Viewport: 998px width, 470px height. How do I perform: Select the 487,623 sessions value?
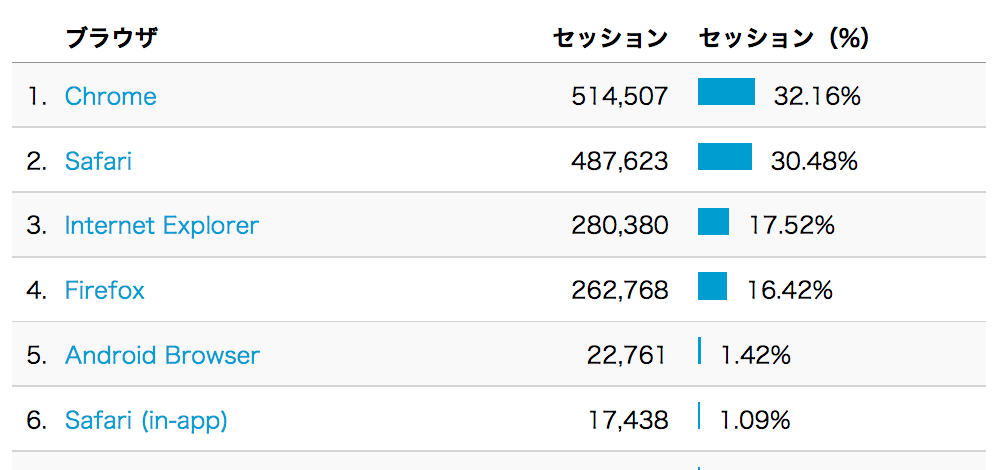click(620, 162)
